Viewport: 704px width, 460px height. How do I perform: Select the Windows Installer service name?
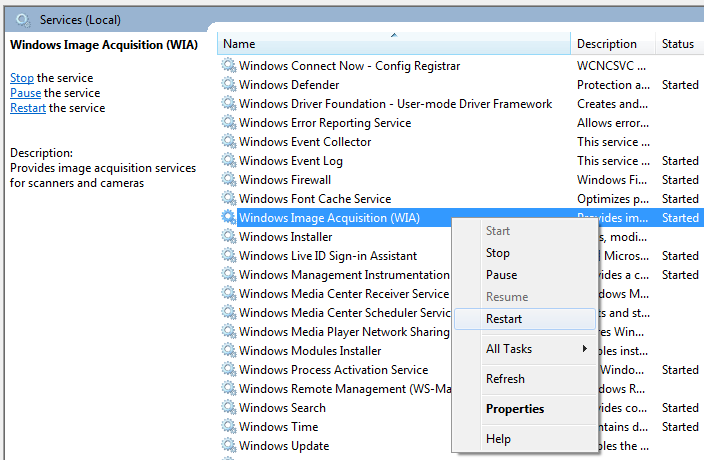pyautogui.click(x=286, y=237)
